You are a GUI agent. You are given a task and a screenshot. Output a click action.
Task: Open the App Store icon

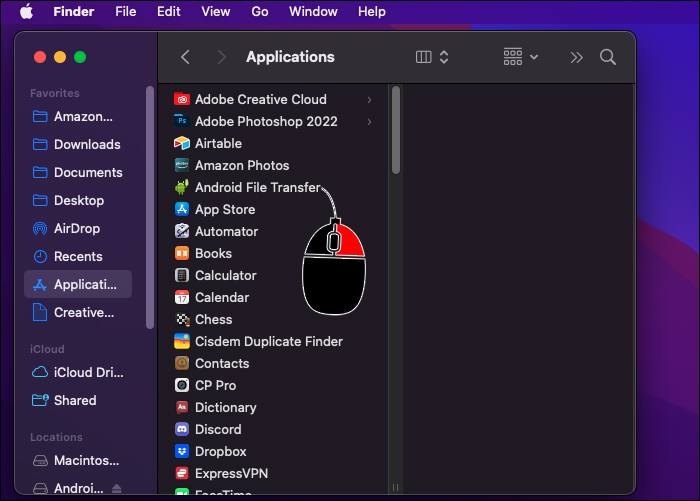182,209
